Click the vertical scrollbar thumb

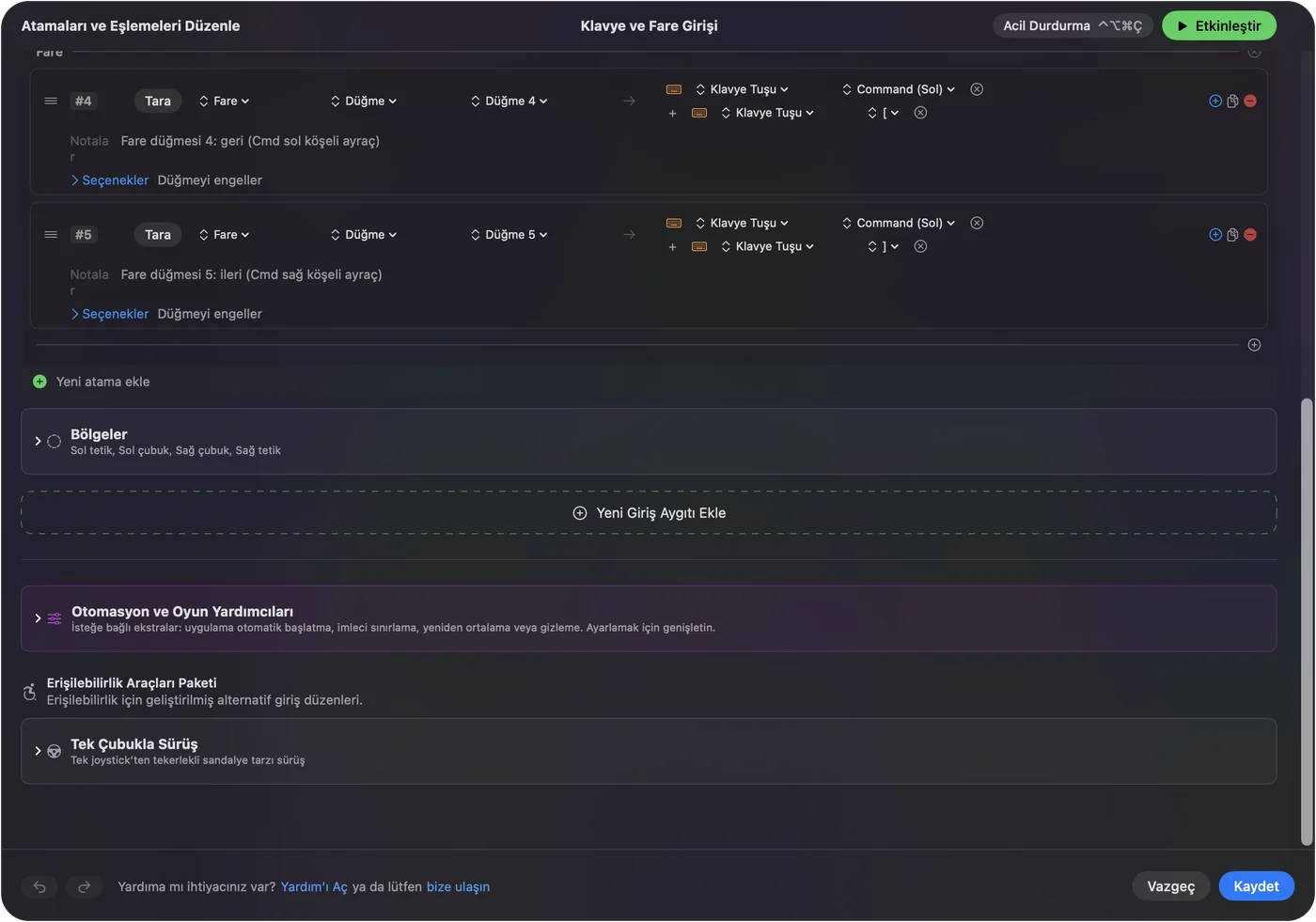click(1306, 622)
